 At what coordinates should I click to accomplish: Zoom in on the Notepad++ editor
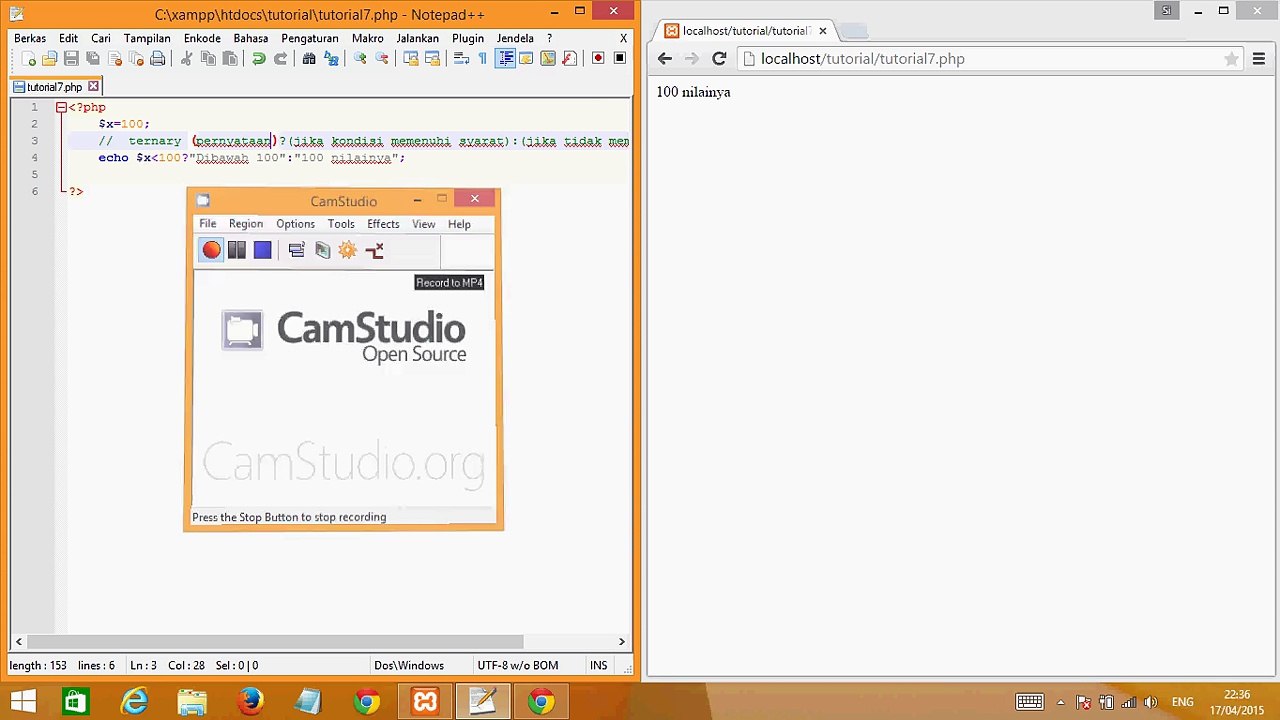[360, 59]
